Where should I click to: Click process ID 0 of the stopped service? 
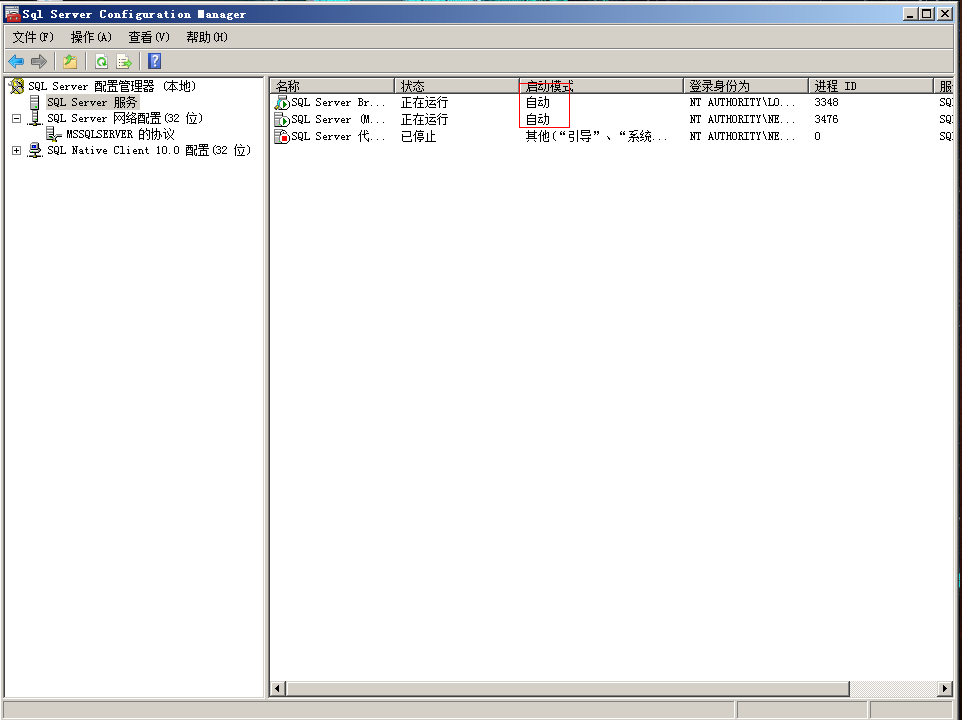click(817, 137)
